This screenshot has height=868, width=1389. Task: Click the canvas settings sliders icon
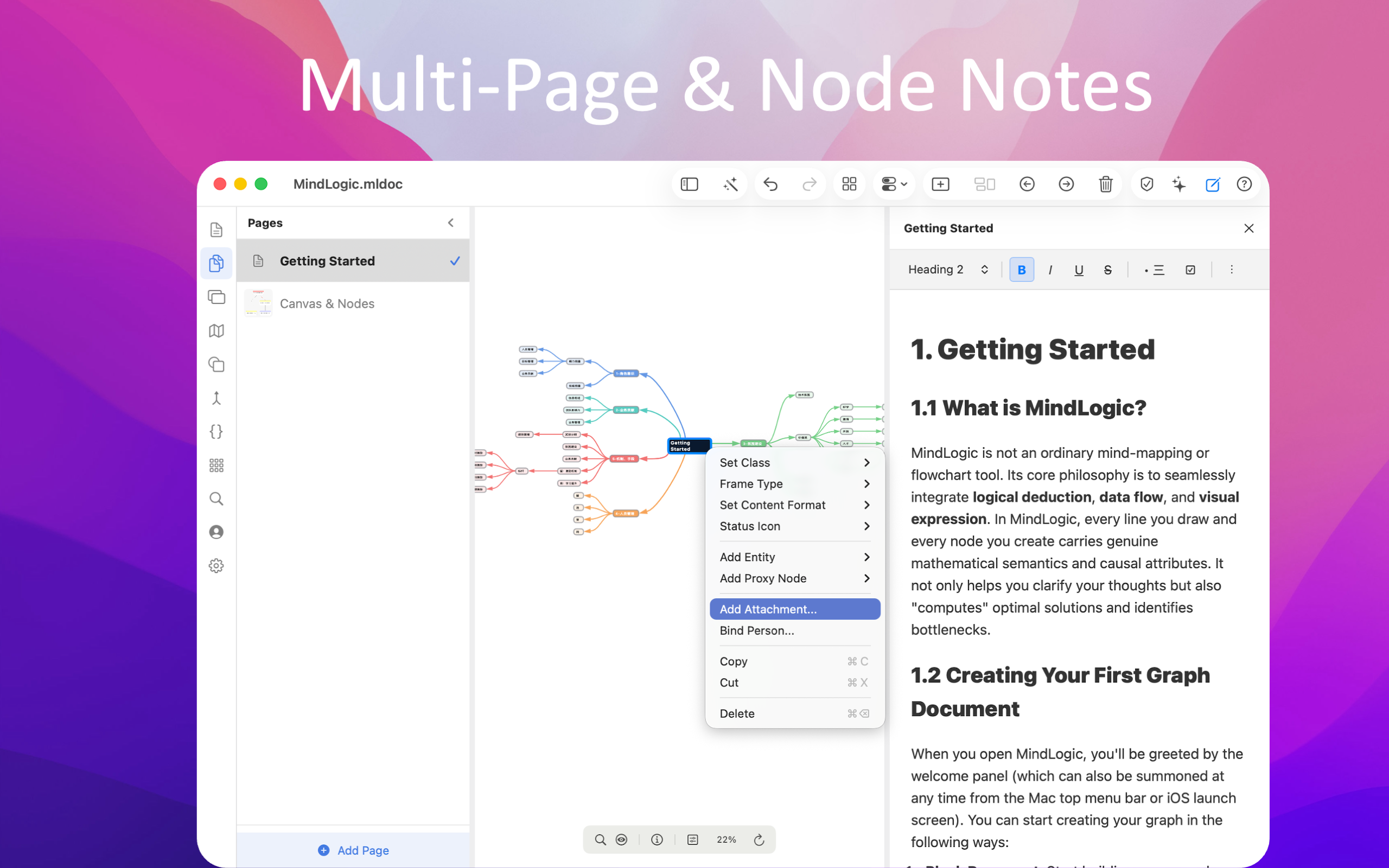point(693,840)
